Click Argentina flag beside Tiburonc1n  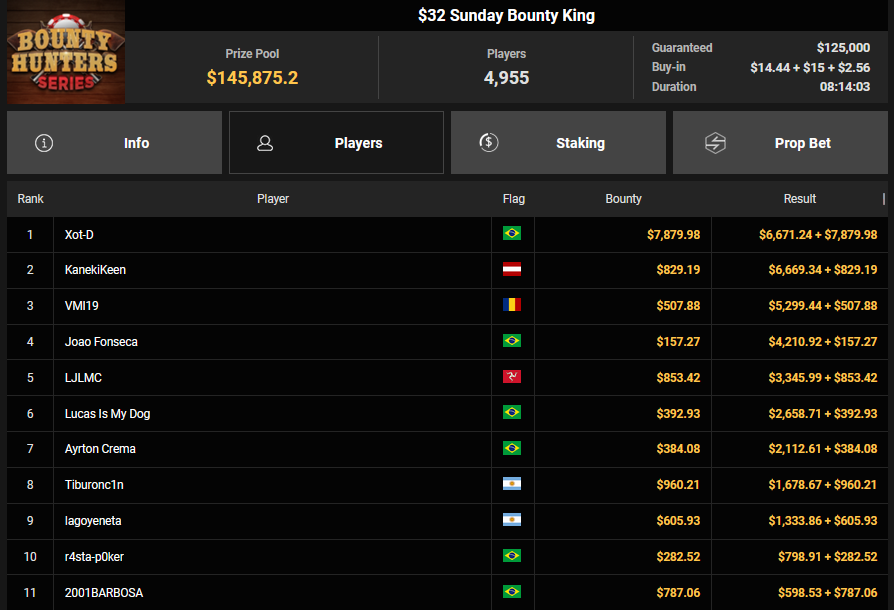coord(512,485)
